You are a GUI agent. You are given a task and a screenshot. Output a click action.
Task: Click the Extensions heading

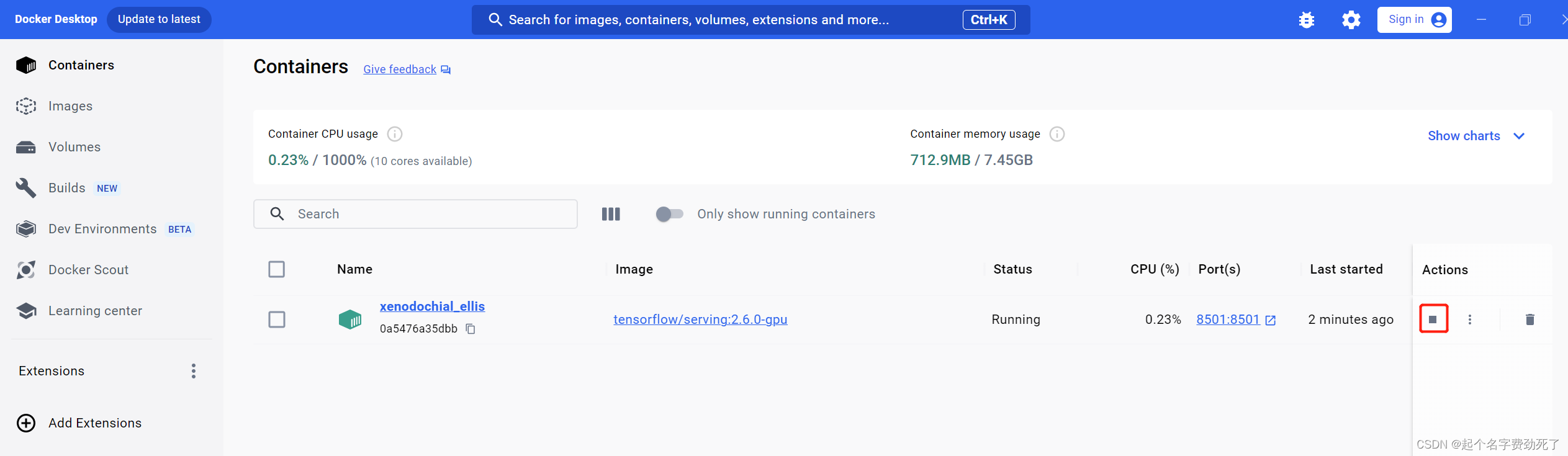click(52, 371)
